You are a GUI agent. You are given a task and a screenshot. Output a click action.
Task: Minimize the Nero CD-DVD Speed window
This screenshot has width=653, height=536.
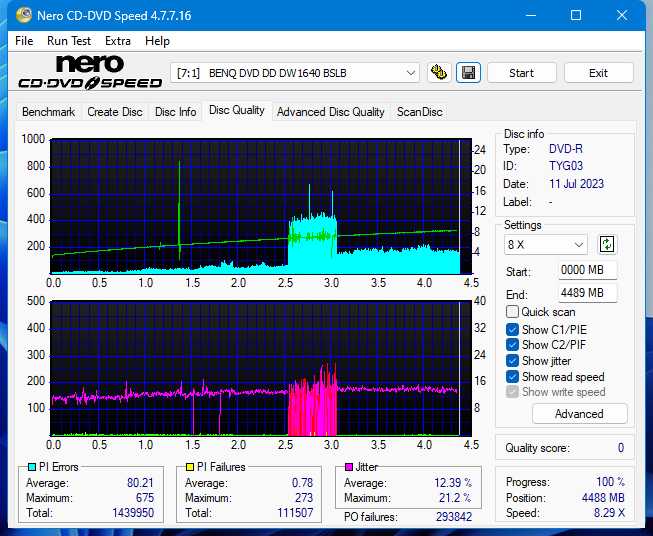coord(531,15)
